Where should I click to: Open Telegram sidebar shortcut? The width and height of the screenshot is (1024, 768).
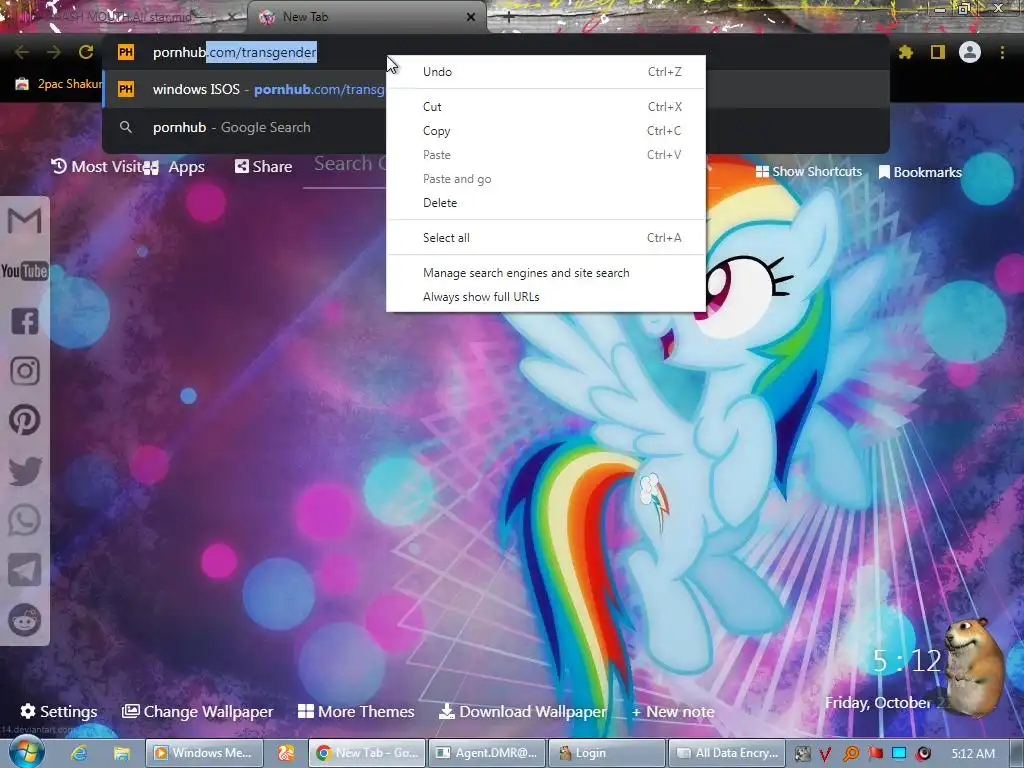click(x=25, y=570)
